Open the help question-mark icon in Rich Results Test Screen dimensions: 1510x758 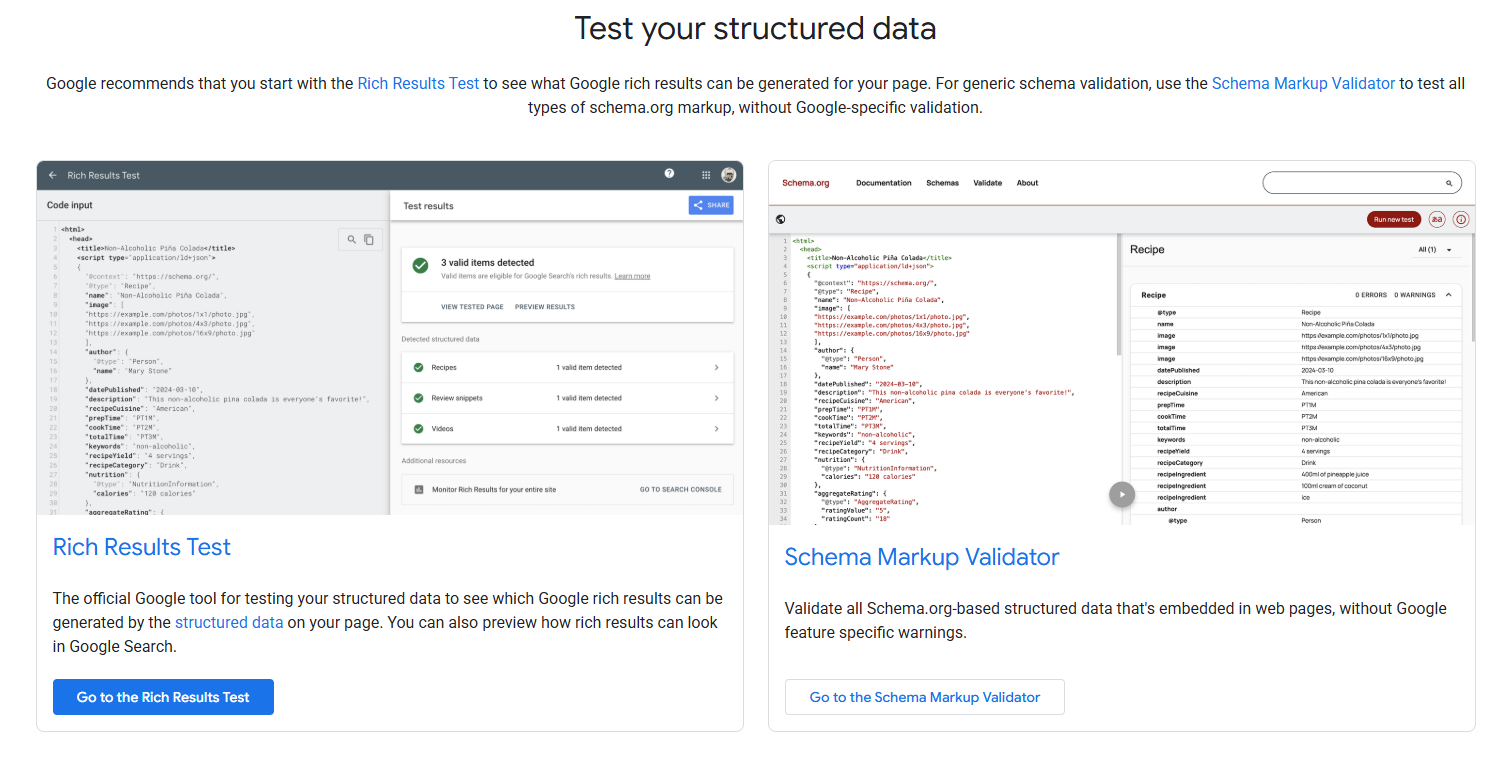coord(669,174)
